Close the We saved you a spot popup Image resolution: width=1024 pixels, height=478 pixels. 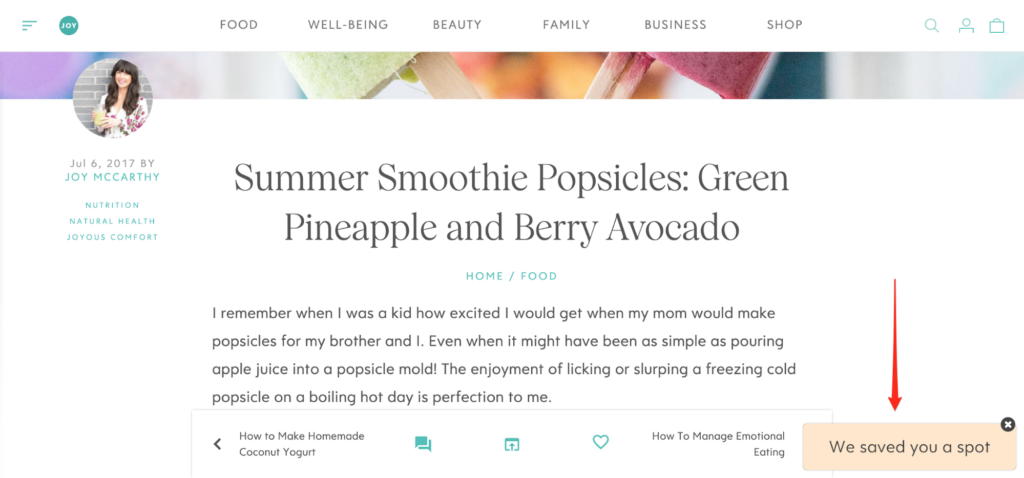(1008, 424)
